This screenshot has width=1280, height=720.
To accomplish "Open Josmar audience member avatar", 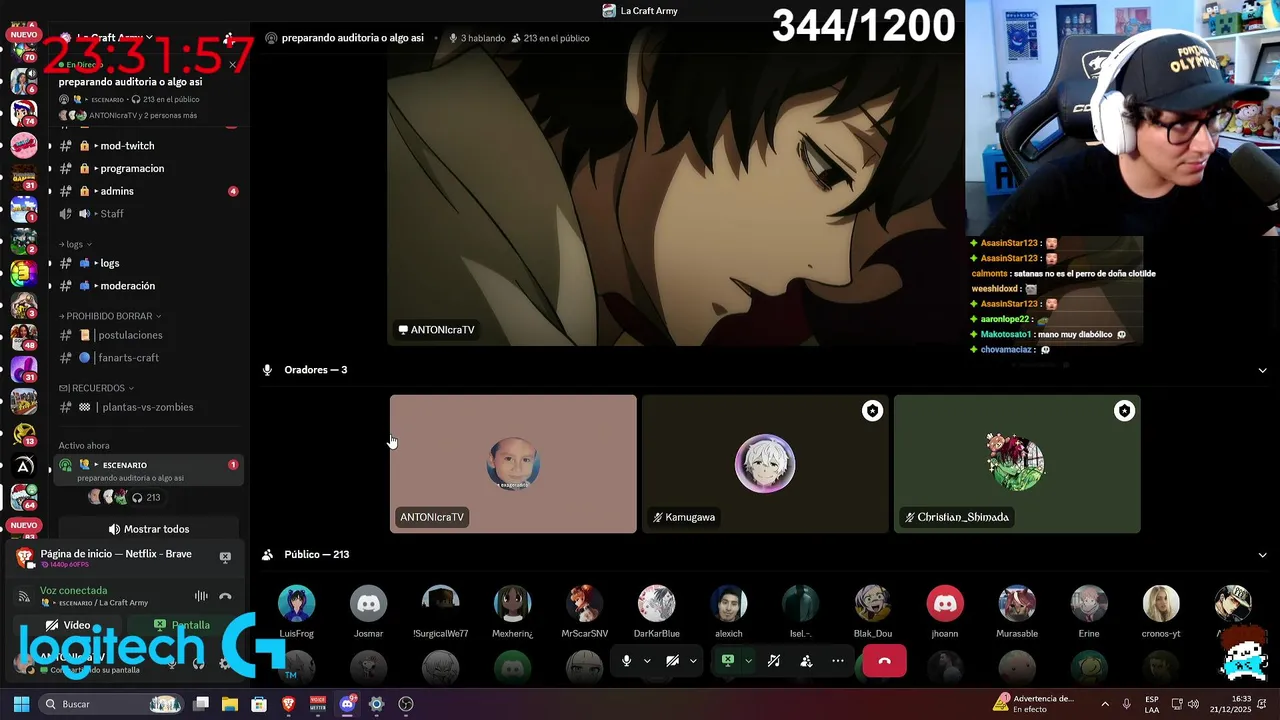I will (x=368, y=603).
